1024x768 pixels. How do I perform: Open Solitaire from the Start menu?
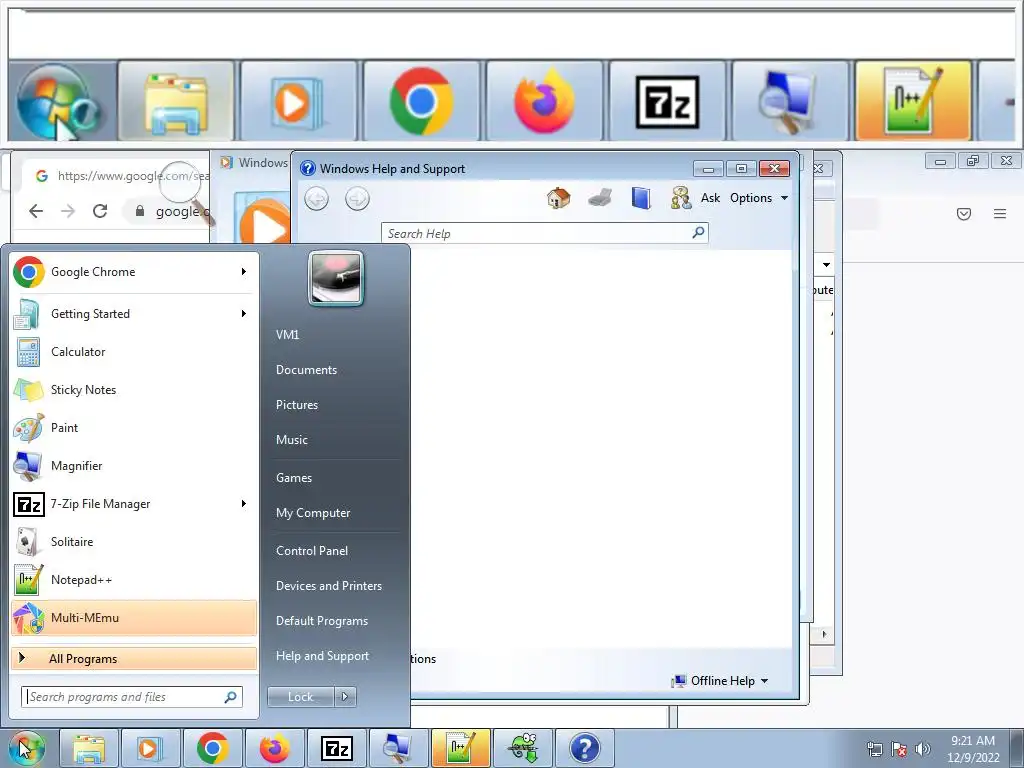click(x=134, y=541)
